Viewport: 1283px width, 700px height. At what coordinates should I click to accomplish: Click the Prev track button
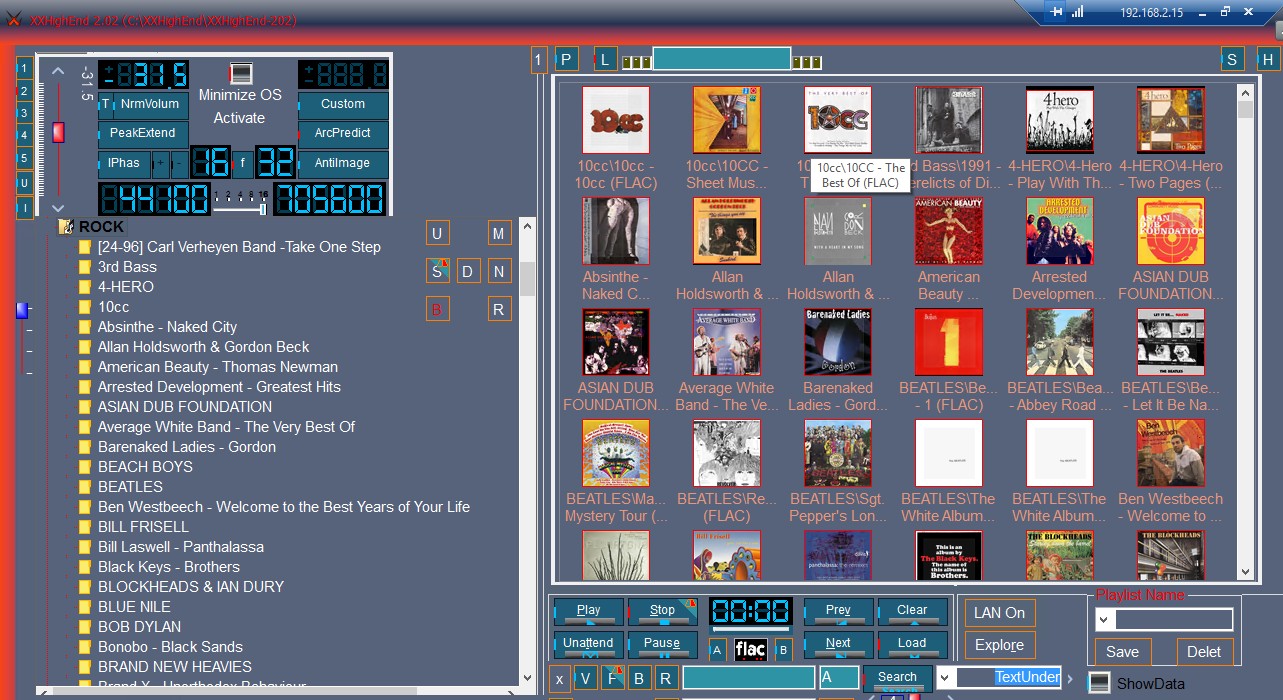(x=838, y=610)
